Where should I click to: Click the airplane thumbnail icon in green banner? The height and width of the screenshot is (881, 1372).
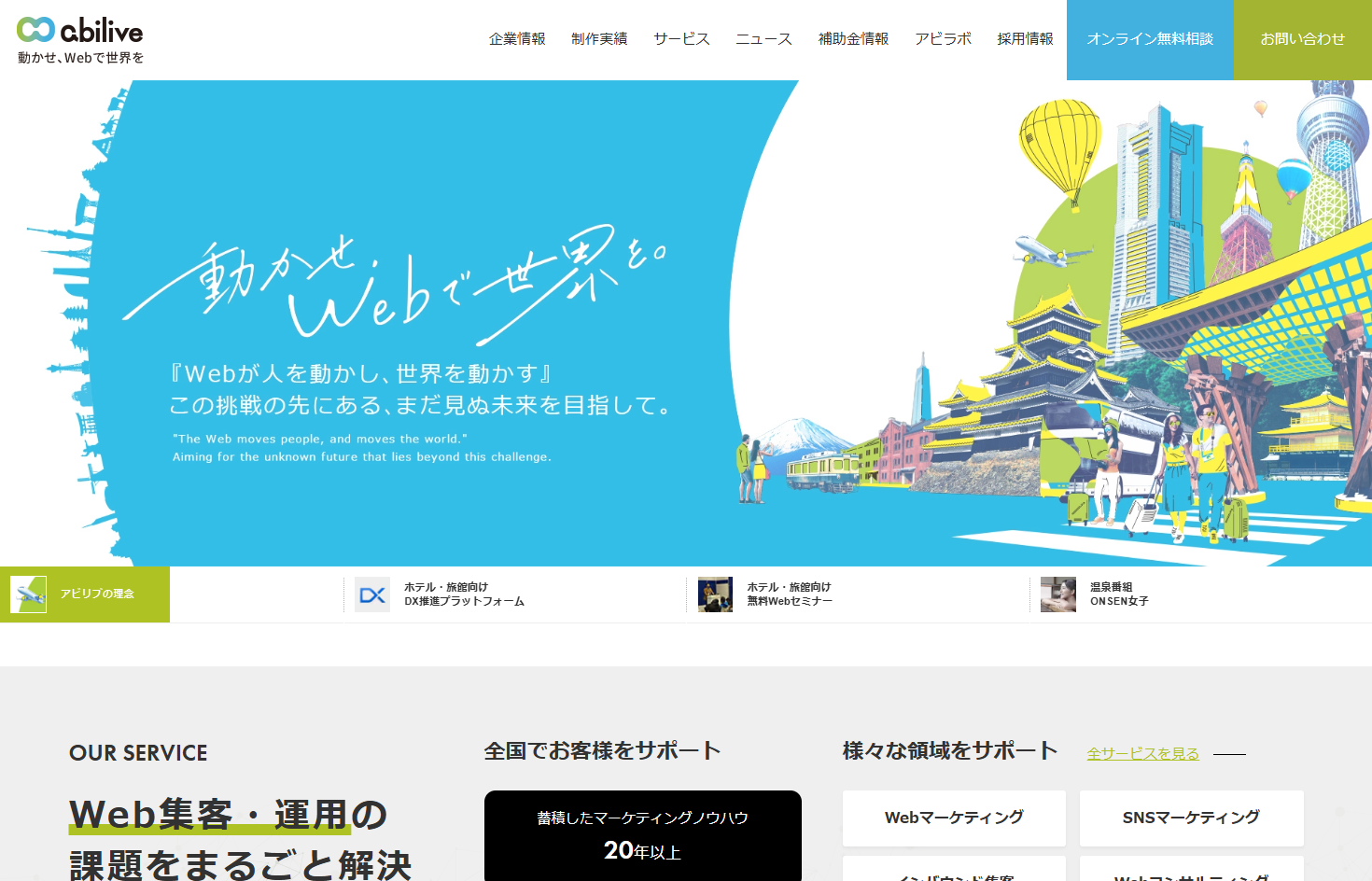point(29,594)
